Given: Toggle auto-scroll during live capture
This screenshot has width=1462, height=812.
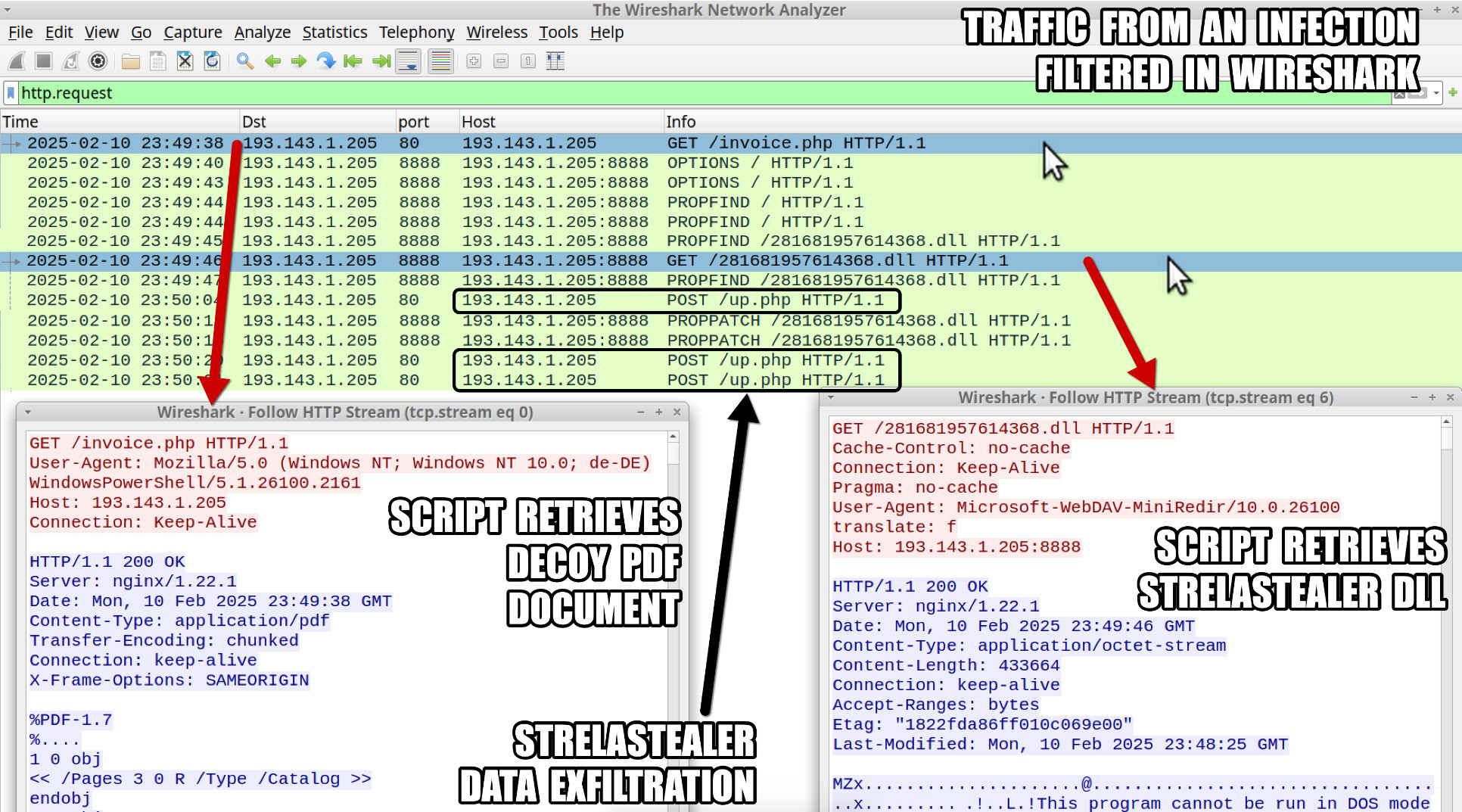Looking at the screenshot, I should tap(409, 61).
